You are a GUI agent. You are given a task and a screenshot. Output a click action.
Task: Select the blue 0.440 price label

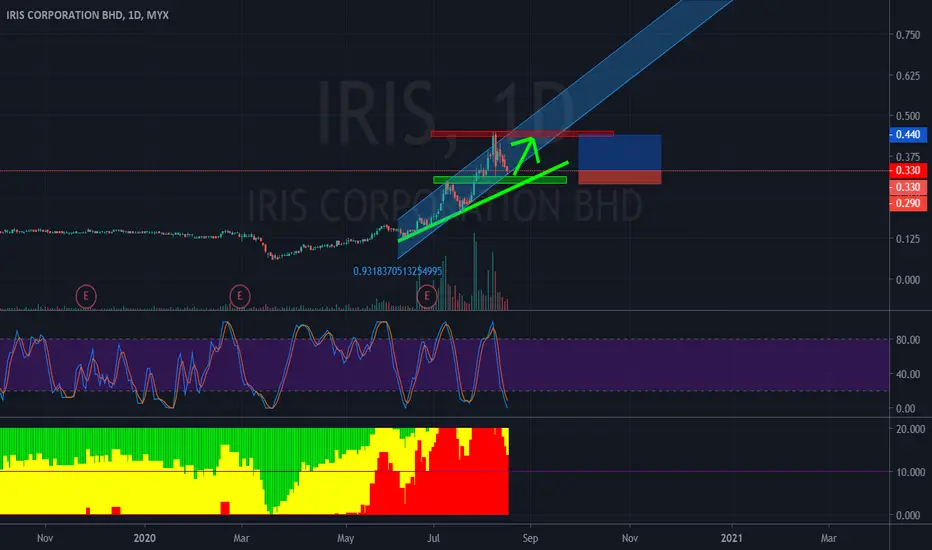click(x=908, y=134)
